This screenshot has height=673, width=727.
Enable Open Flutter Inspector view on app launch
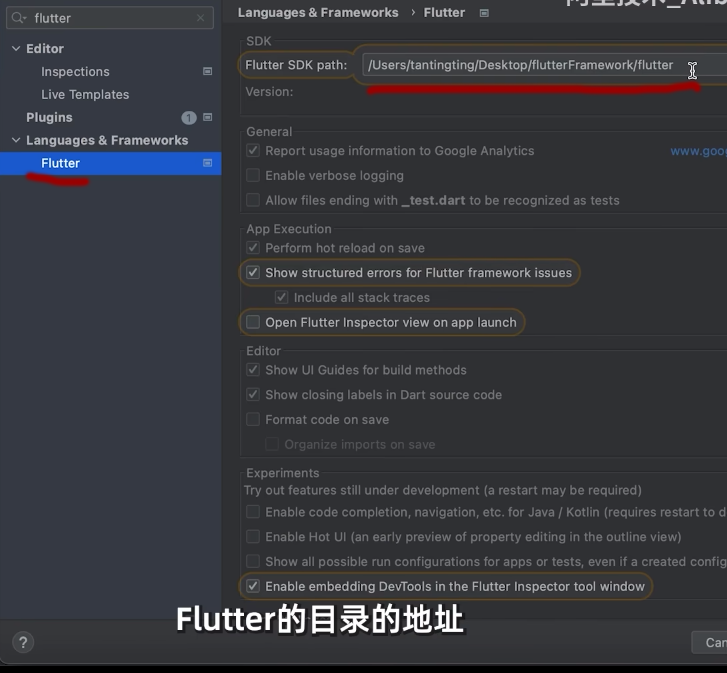[x=254, y=322]
